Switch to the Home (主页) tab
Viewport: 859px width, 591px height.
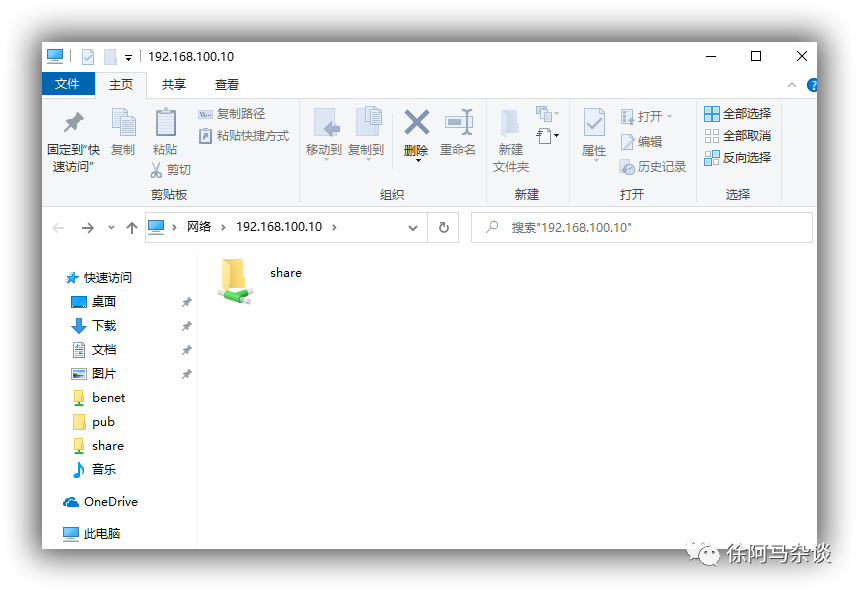[121, 85]
